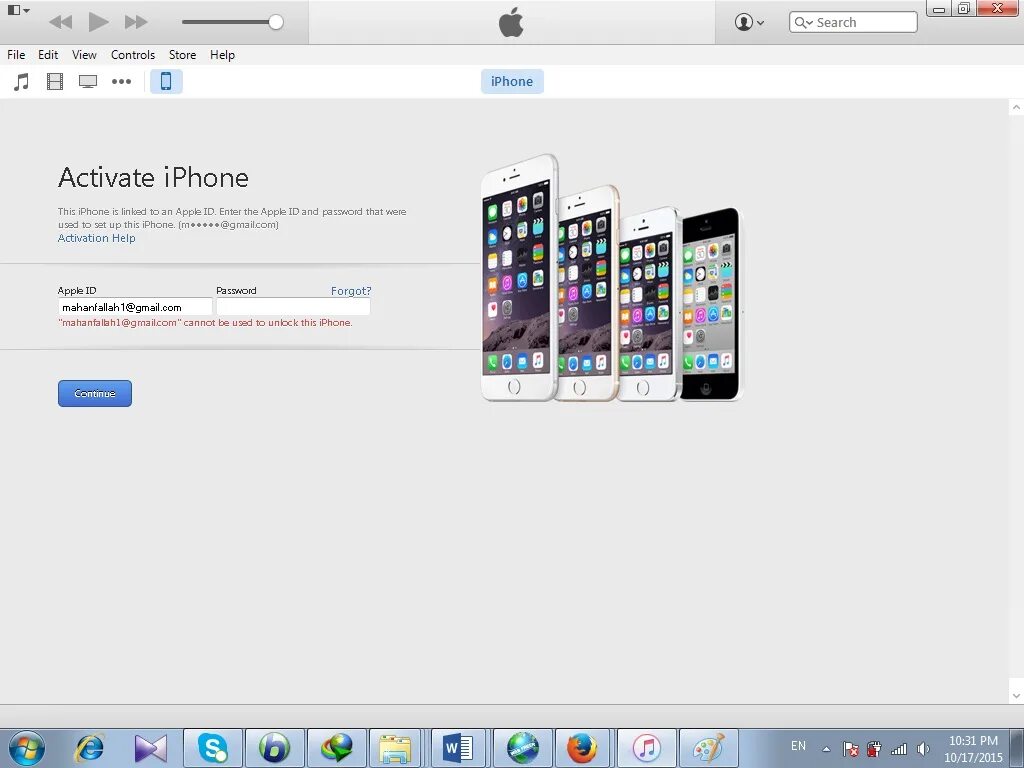Expand the search magnifier options
This screenshot has height=768, width=1024.
(x=804, y=22)
